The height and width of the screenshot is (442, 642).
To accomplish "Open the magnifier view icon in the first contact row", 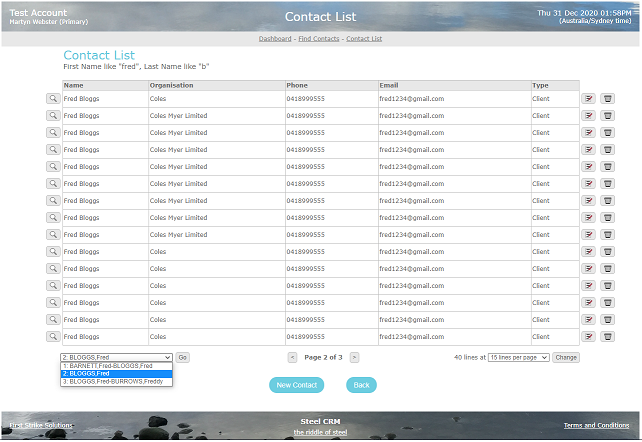I will click(x=53, y=99).
